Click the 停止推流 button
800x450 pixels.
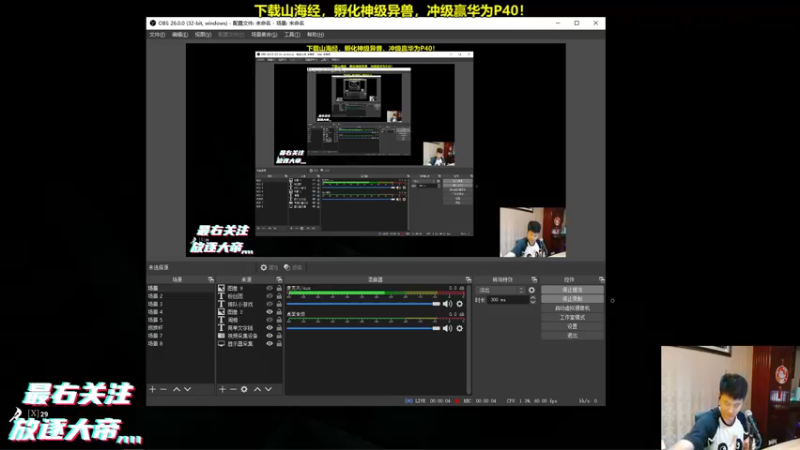tap(572, 290)
